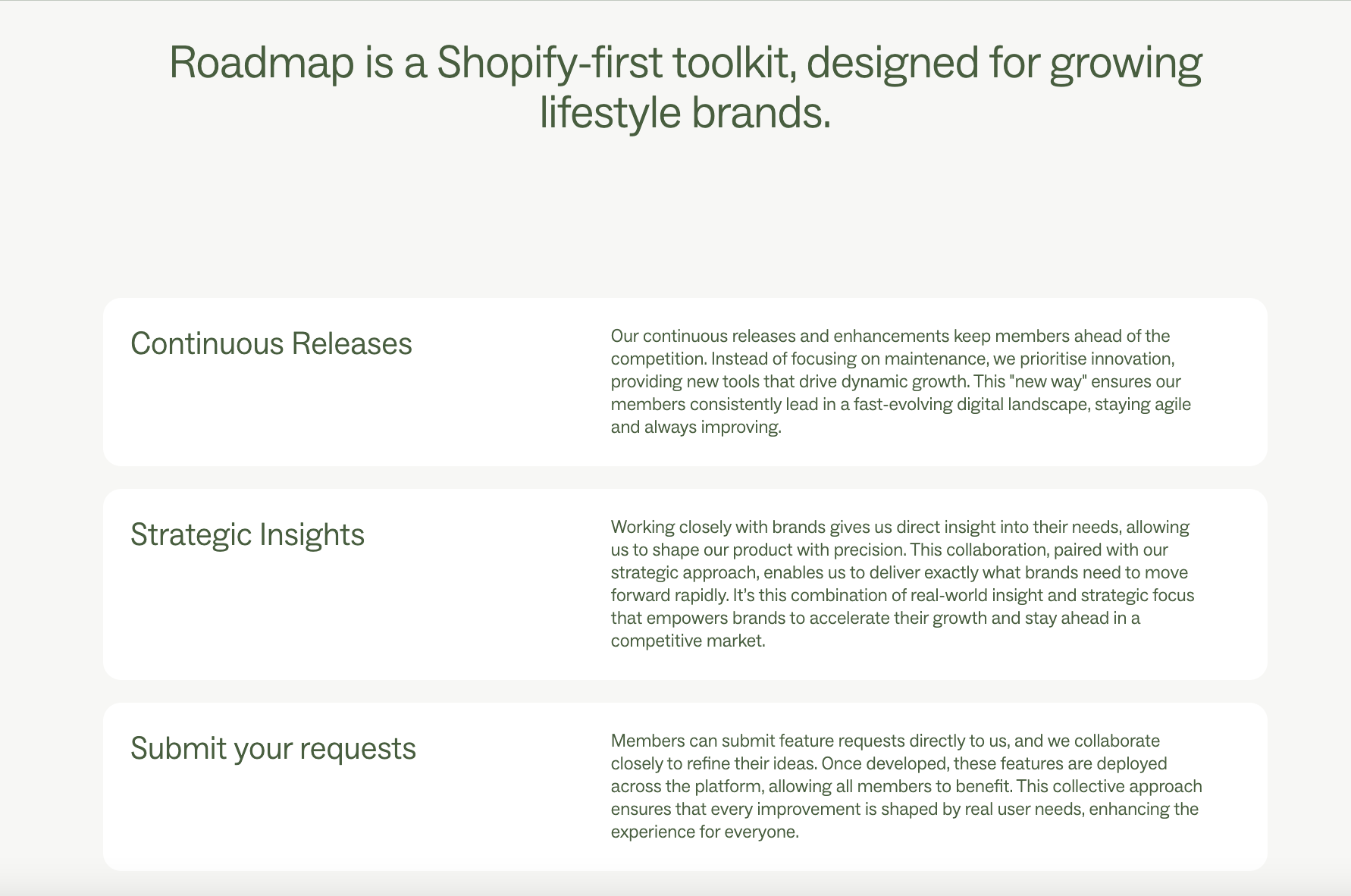Screen dimensions: 1351x896
Task: Click "fast-evolving digital landscape" in the first card
Action: coord(972,404)
